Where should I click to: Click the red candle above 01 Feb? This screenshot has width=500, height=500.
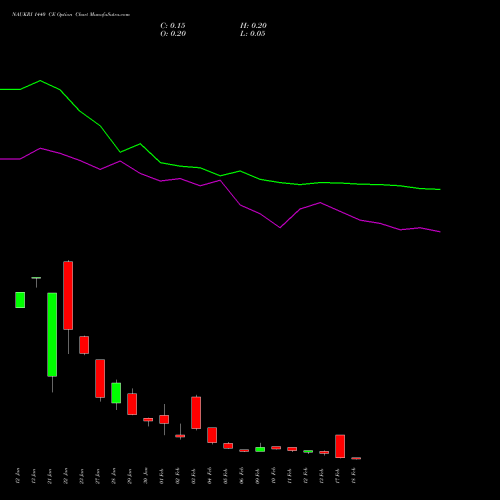tap(164, 419)
